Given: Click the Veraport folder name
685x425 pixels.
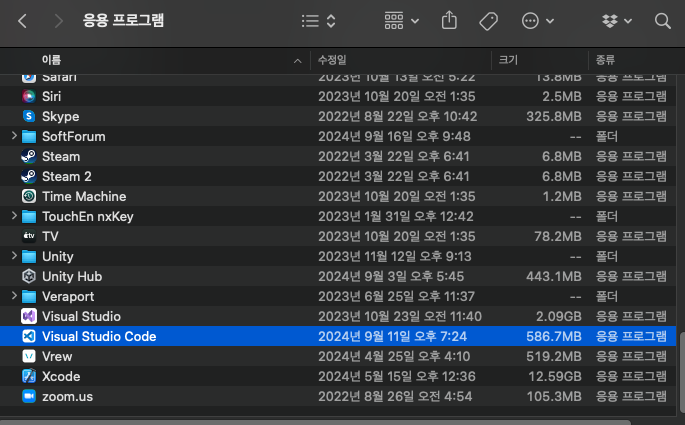Looking at the screenshot, I should click(x=68, y=297).
